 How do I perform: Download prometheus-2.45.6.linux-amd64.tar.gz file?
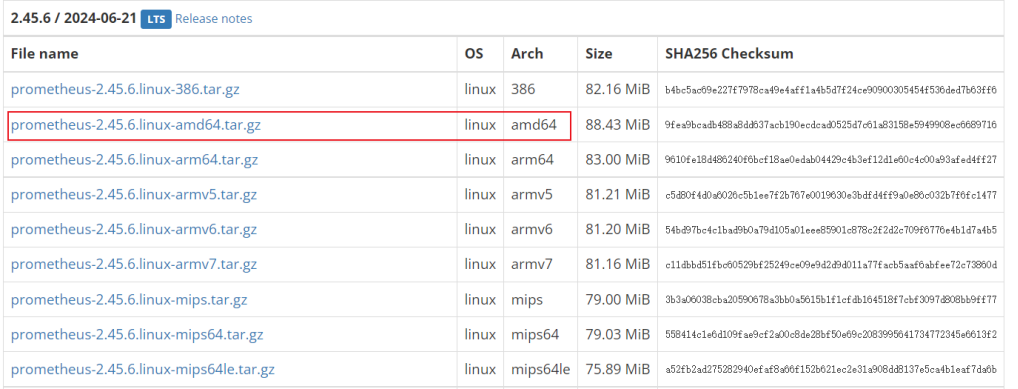136,125
